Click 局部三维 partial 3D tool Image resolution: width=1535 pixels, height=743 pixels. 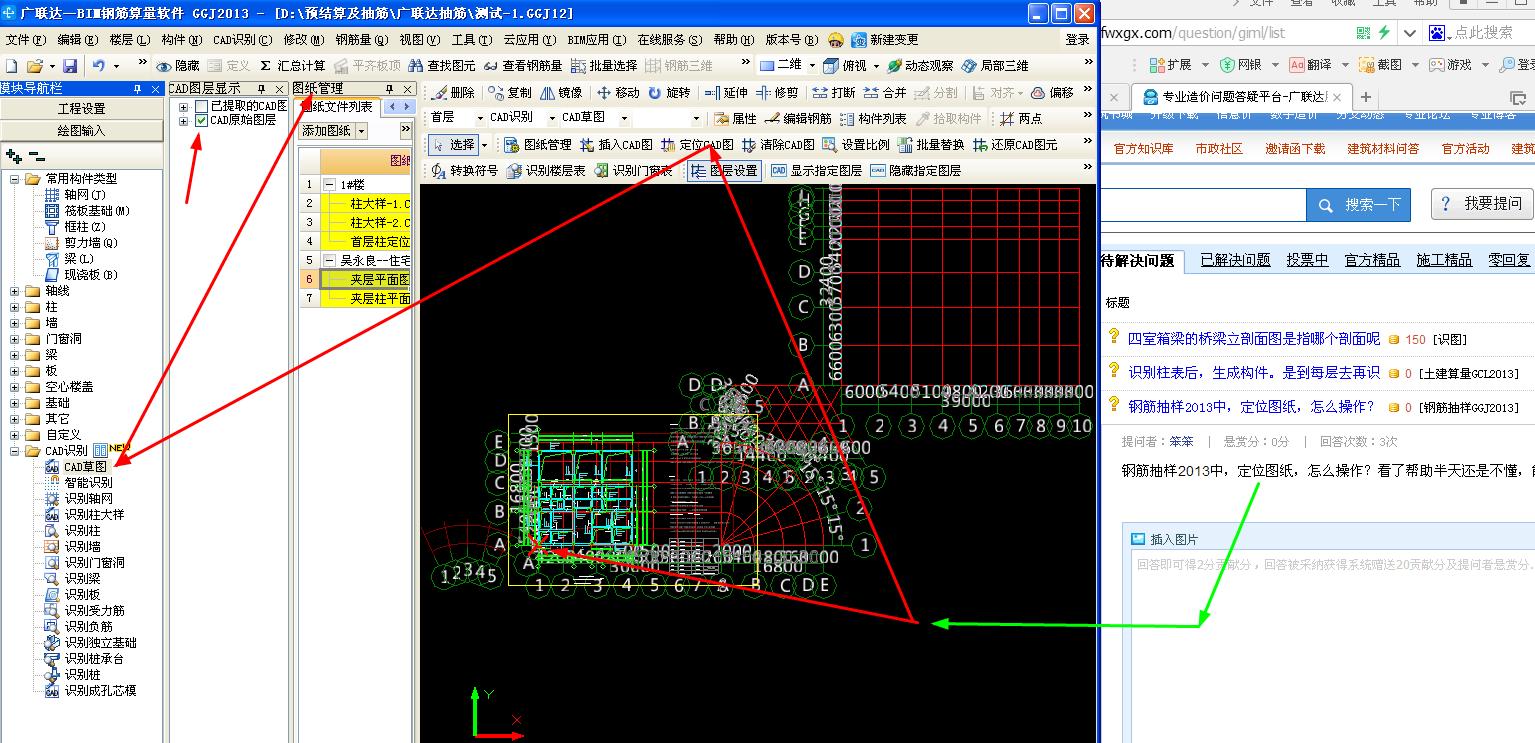tap(995, 65)
